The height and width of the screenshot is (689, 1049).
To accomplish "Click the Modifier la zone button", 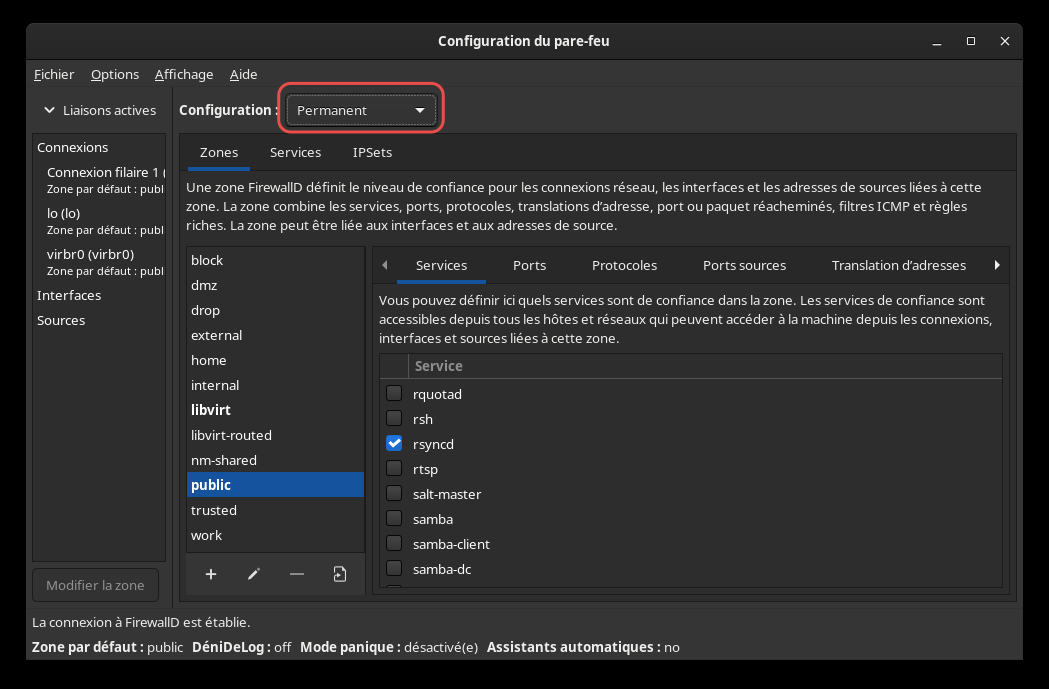I will (95, 585).
